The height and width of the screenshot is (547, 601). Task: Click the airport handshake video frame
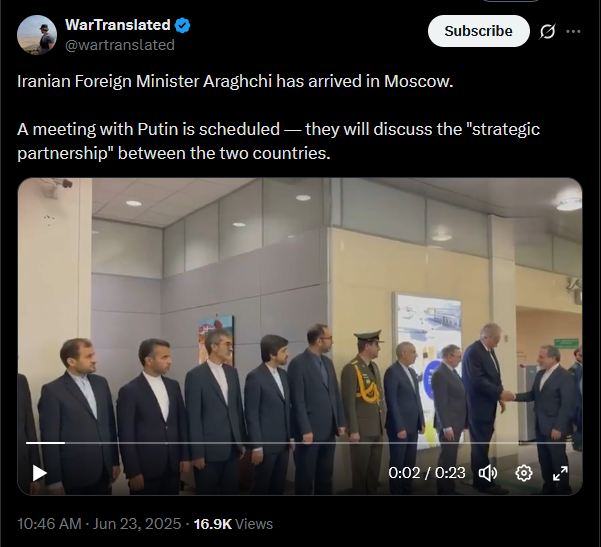pos(300,336)
